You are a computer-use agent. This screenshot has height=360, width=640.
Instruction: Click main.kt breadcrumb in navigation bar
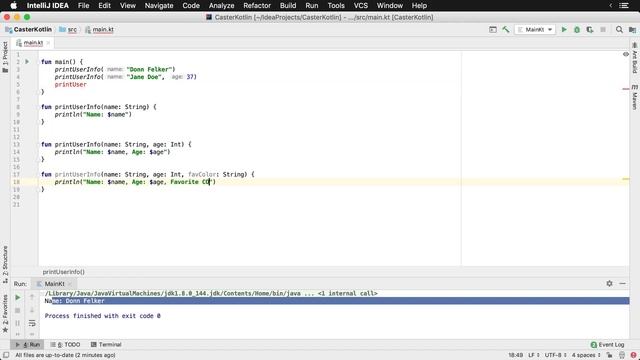[99, 29]
